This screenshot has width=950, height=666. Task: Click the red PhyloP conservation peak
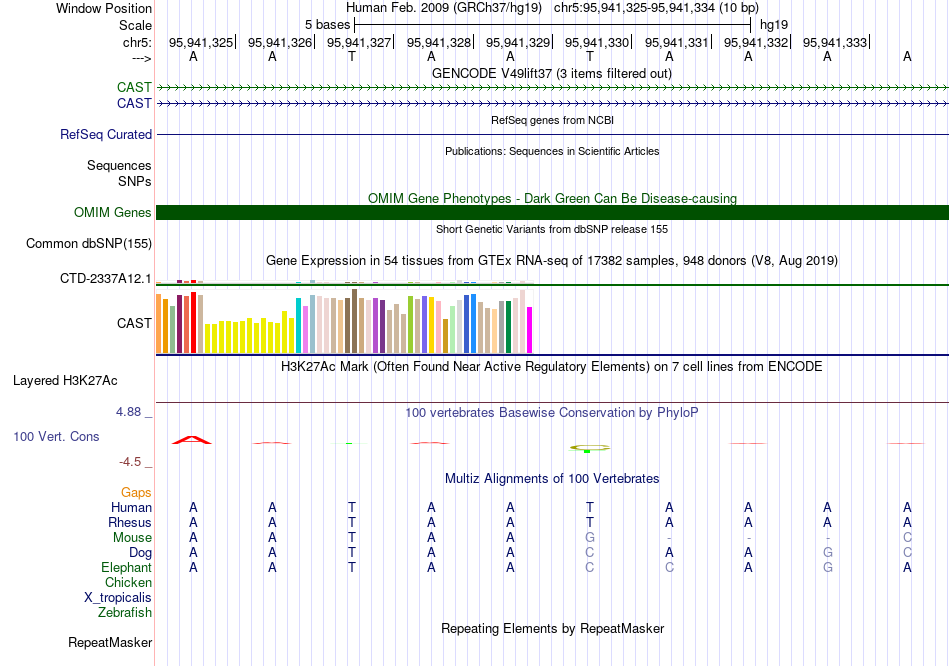pos(192,440)
